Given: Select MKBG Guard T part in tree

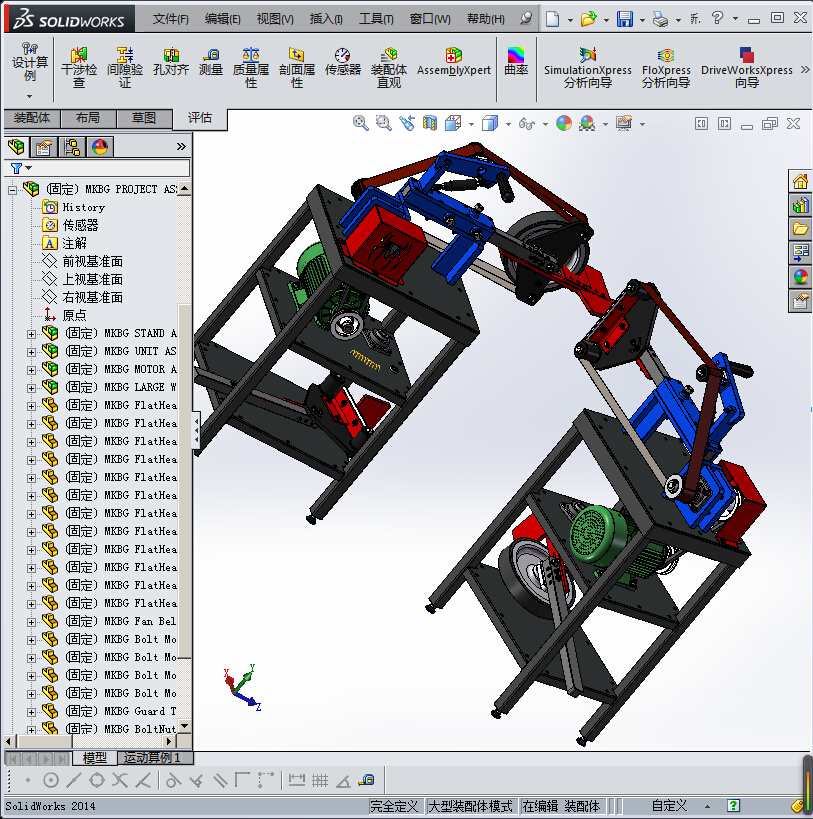Looking at the screenshot, I should [109, 711].
